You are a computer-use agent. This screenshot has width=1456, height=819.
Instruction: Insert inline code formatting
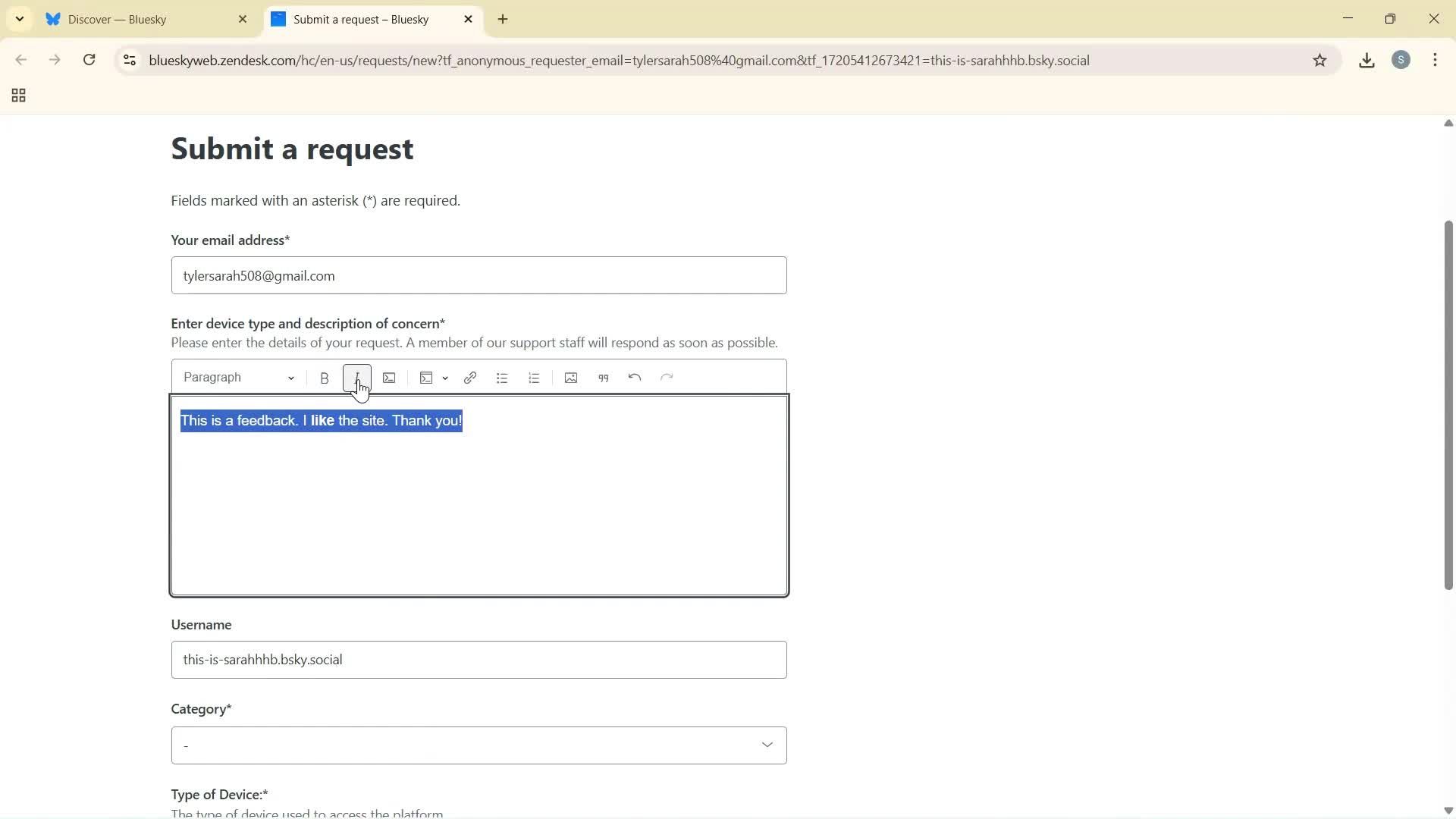pos(389,377)
